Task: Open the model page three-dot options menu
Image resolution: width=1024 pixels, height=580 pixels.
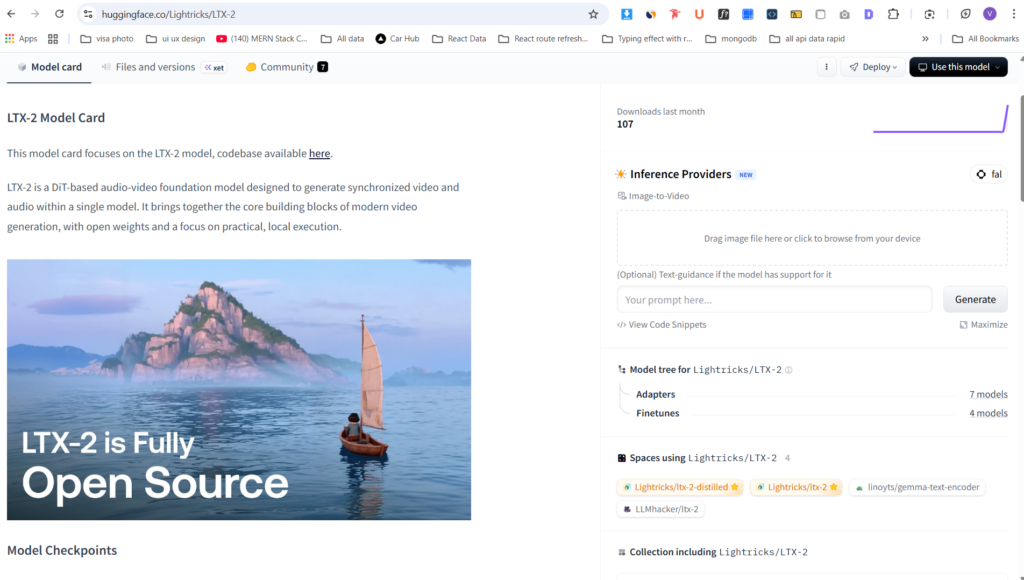Action: (826, 67)
